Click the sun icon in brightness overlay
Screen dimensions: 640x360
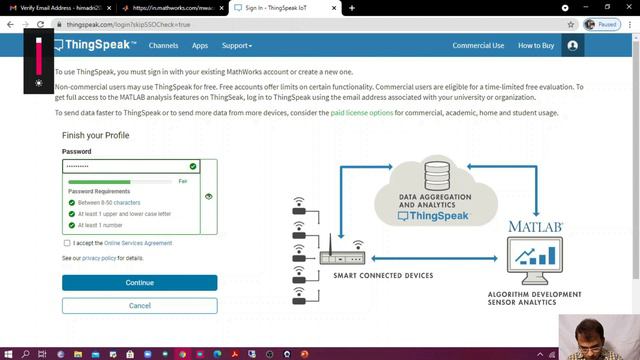pos(39,83)
